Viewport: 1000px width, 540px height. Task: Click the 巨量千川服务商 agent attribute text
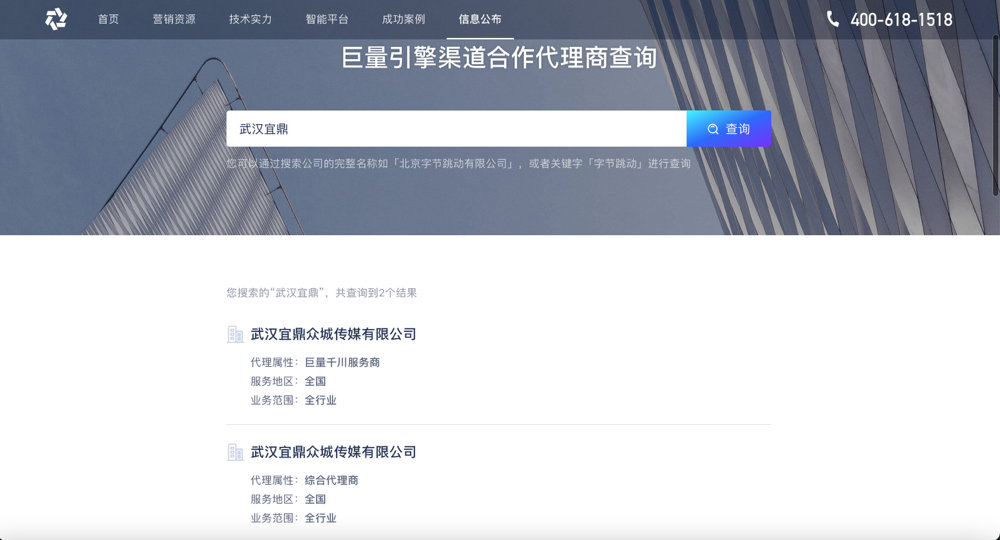(342, 362)
